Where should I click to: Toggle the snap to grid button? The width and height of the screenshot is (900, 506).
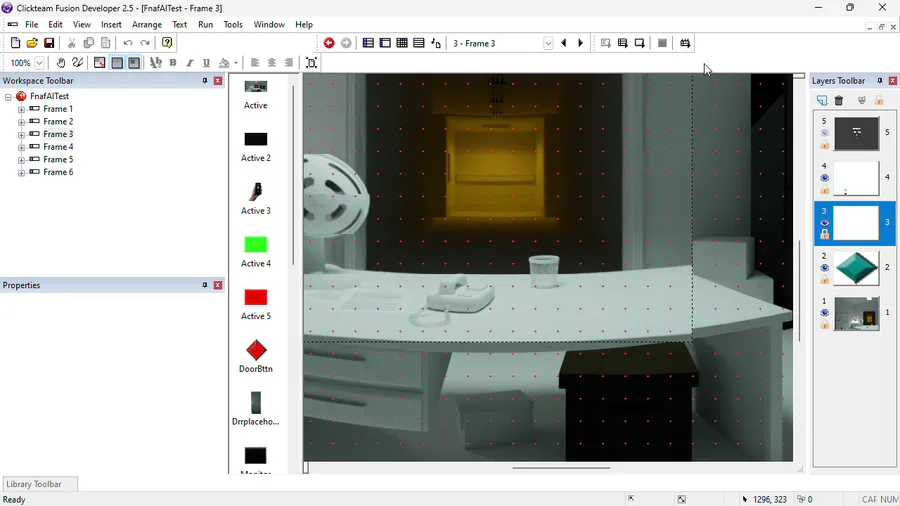tap(134, 63)
